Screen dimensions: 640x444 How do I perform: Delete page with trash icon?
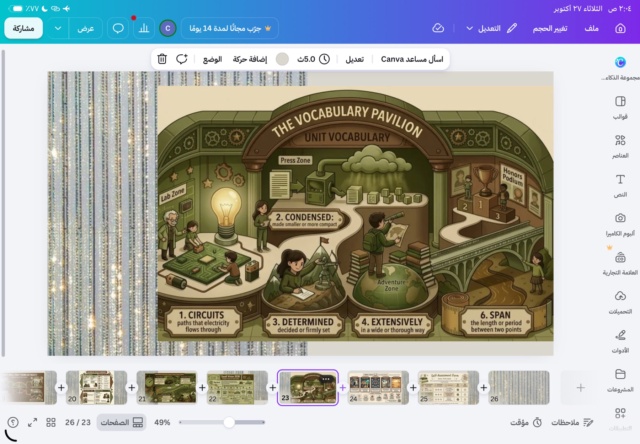coord(162,59)
